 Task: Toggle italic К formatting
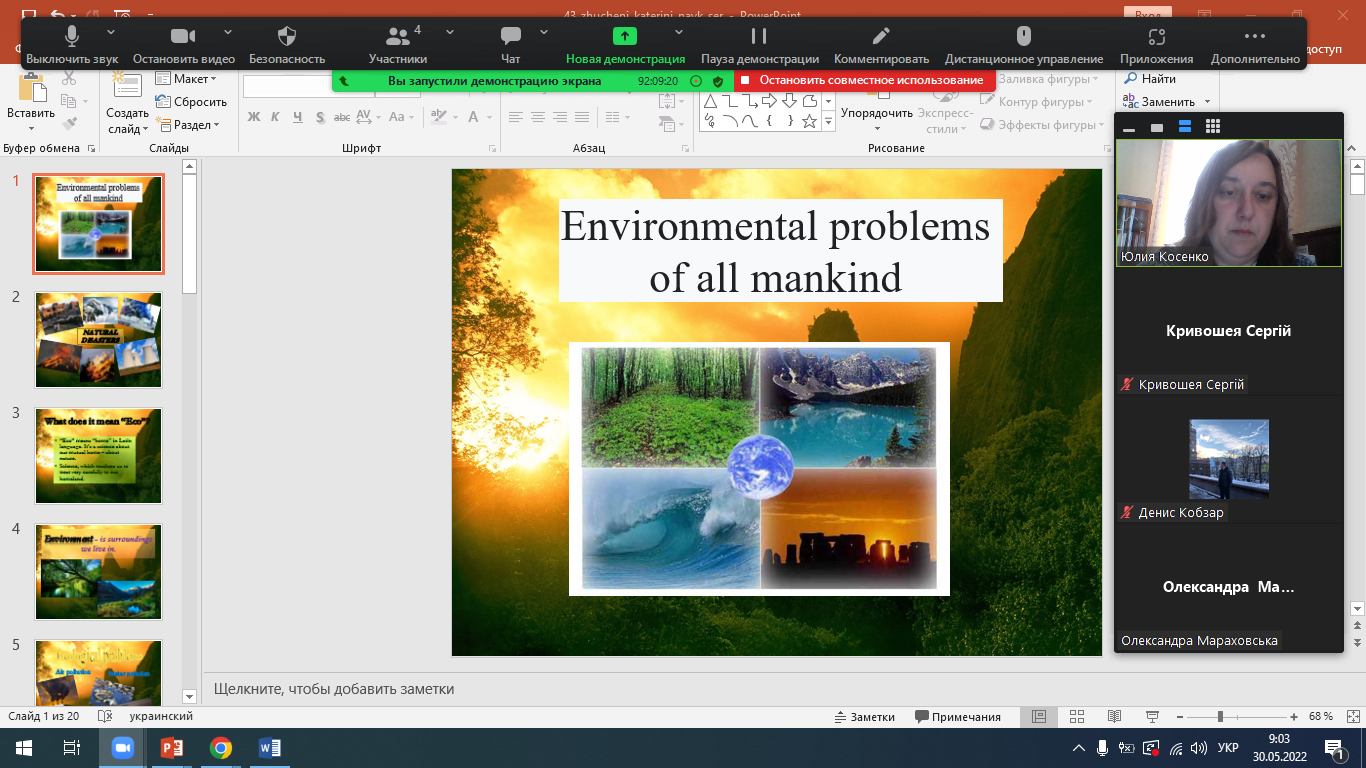[276, 117]
